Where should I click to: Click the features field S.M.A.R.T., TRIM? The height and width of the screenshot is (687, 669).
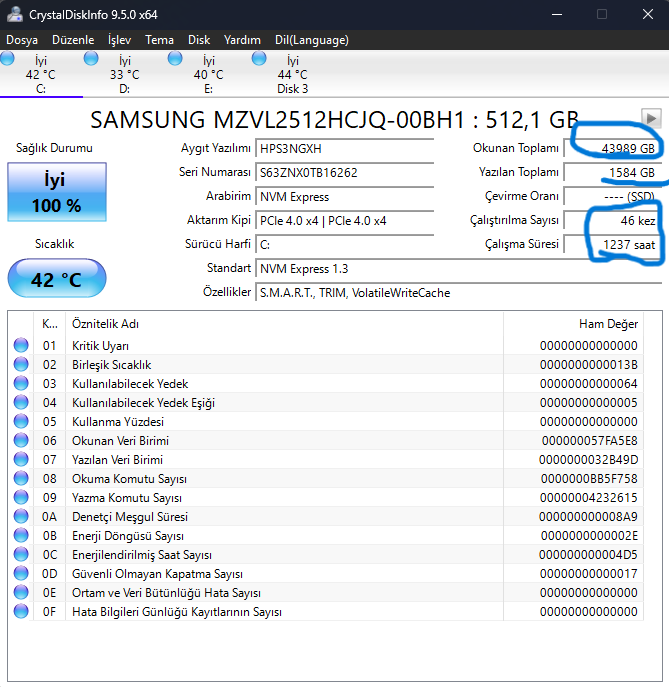click(458, 293)
